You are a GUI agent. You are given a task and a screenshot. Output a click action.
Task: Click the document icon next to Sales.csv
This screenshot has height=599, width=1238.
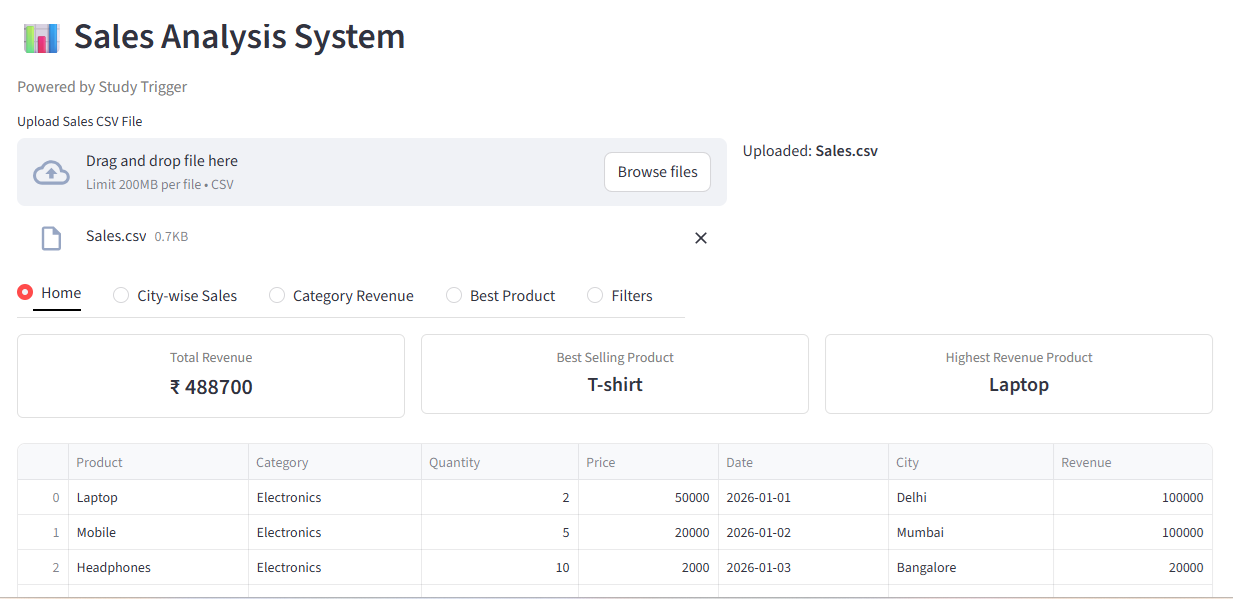click(51, 237)
